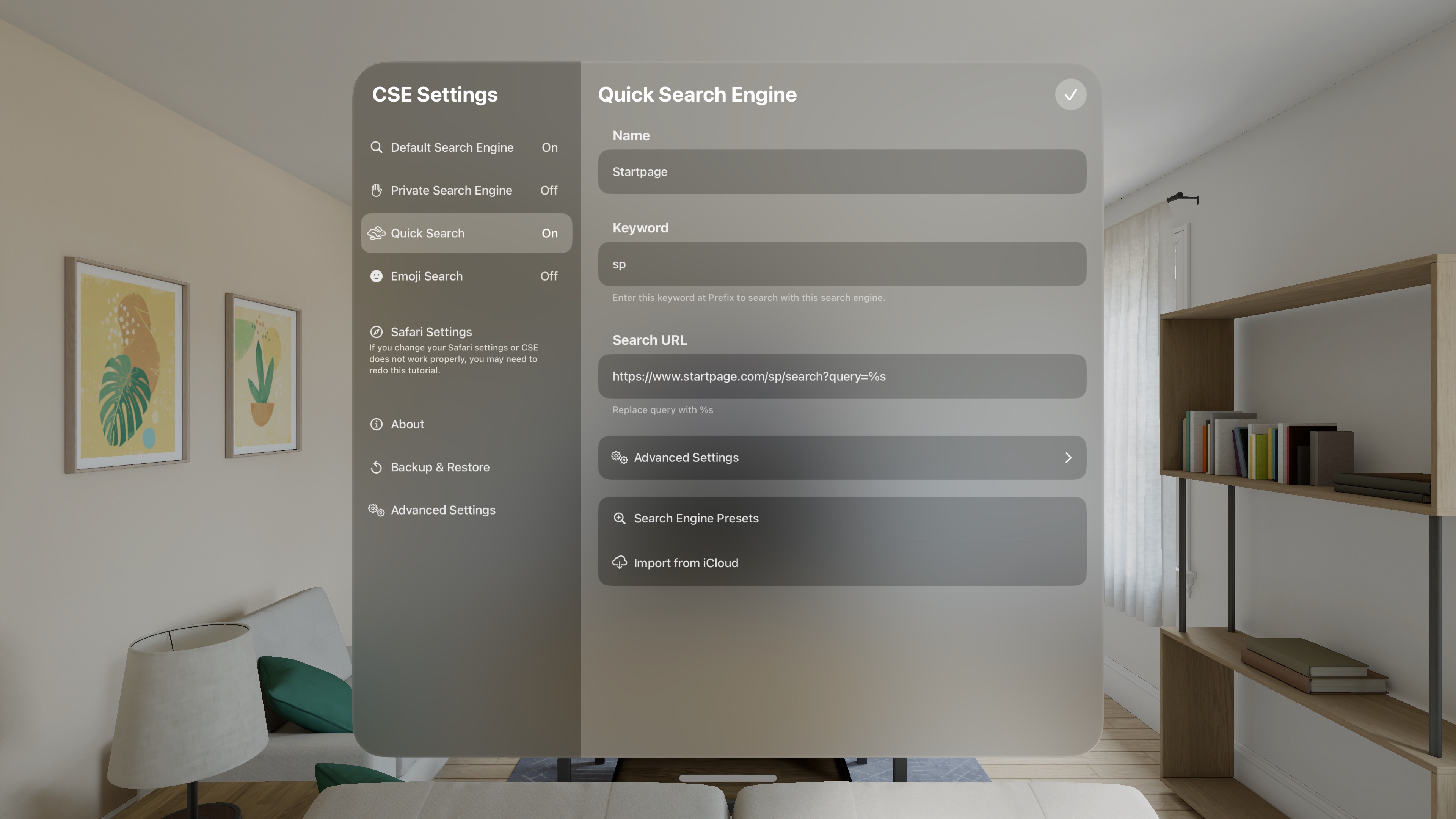Click the CSE Settings title
1456x819 pixels.
[435, 94]
